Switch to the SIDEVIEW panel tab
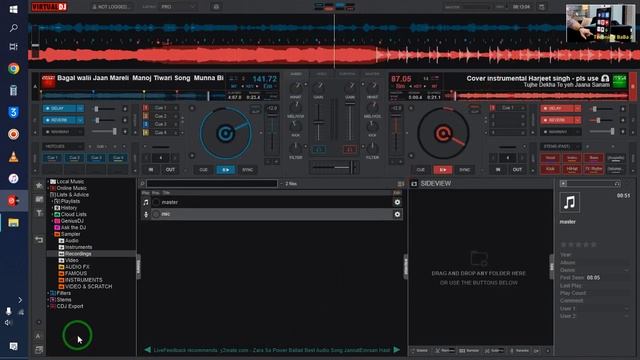The width and height of the screenshot is (640, 360). [436, 184]
